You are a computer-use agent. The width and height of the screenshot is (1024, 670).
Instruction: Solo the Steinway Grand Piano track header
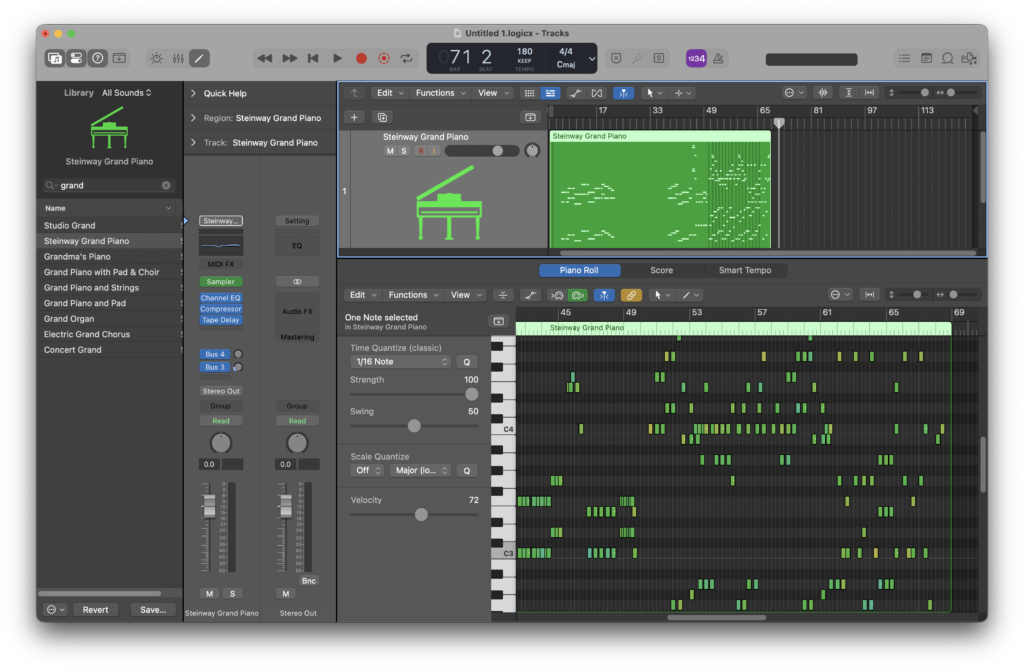click(x=404, y=151)
